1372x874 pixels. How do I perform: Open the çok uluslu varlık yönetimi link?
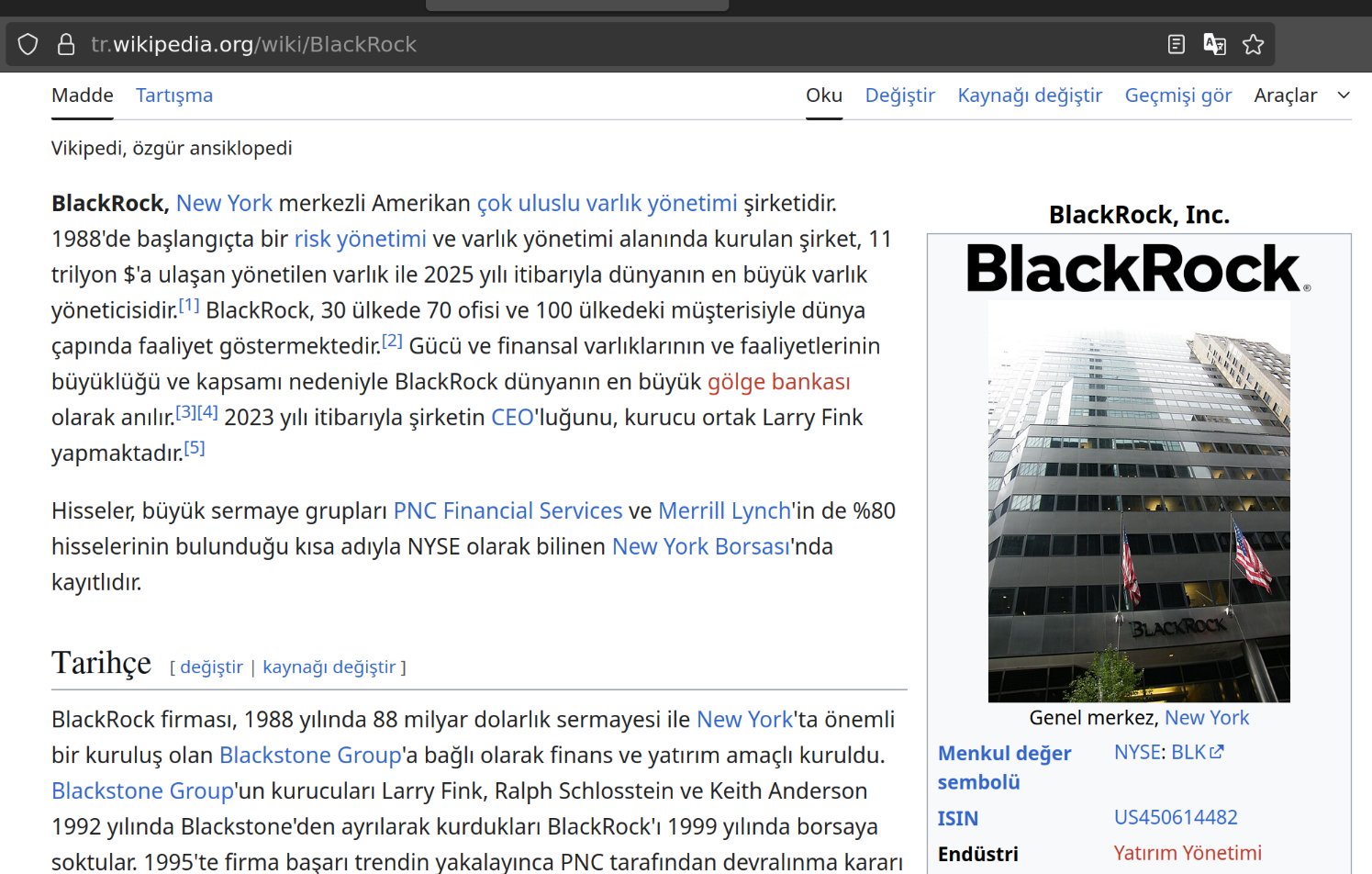point(608,203)
